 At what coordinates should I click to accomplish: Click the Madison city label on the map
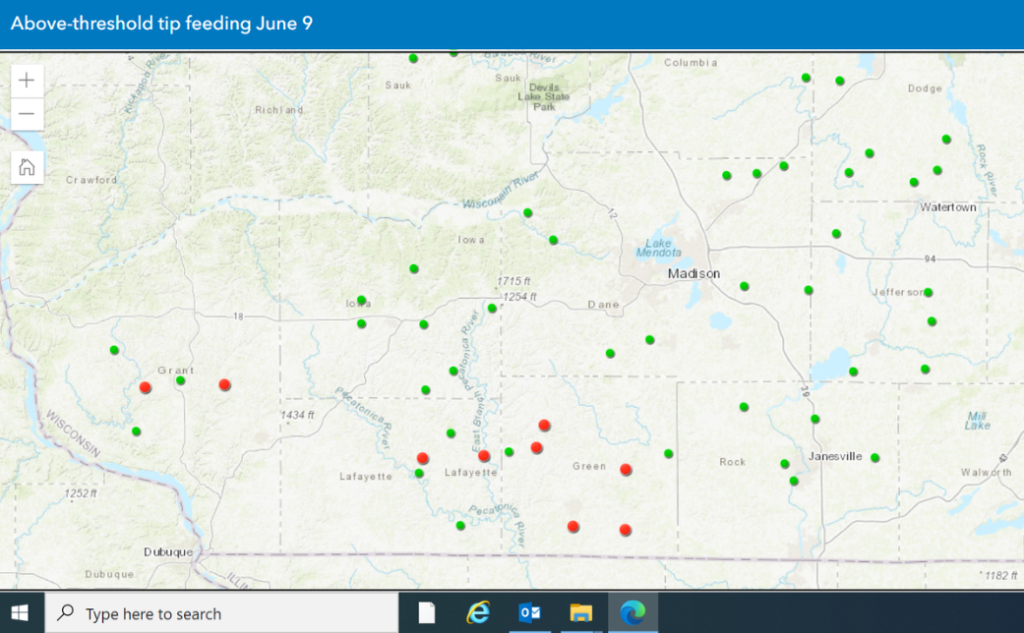coord(694,274)
